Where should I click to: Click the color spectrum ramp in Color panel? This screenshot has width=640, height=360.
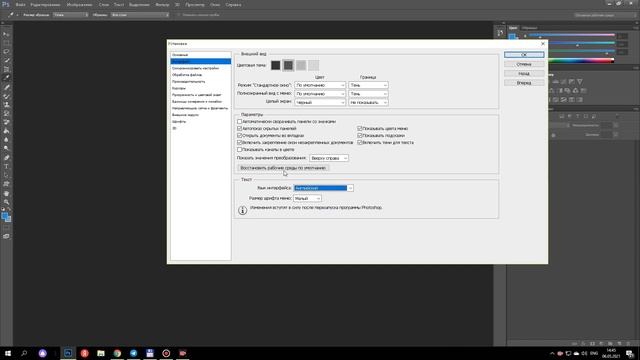point(580,60)
